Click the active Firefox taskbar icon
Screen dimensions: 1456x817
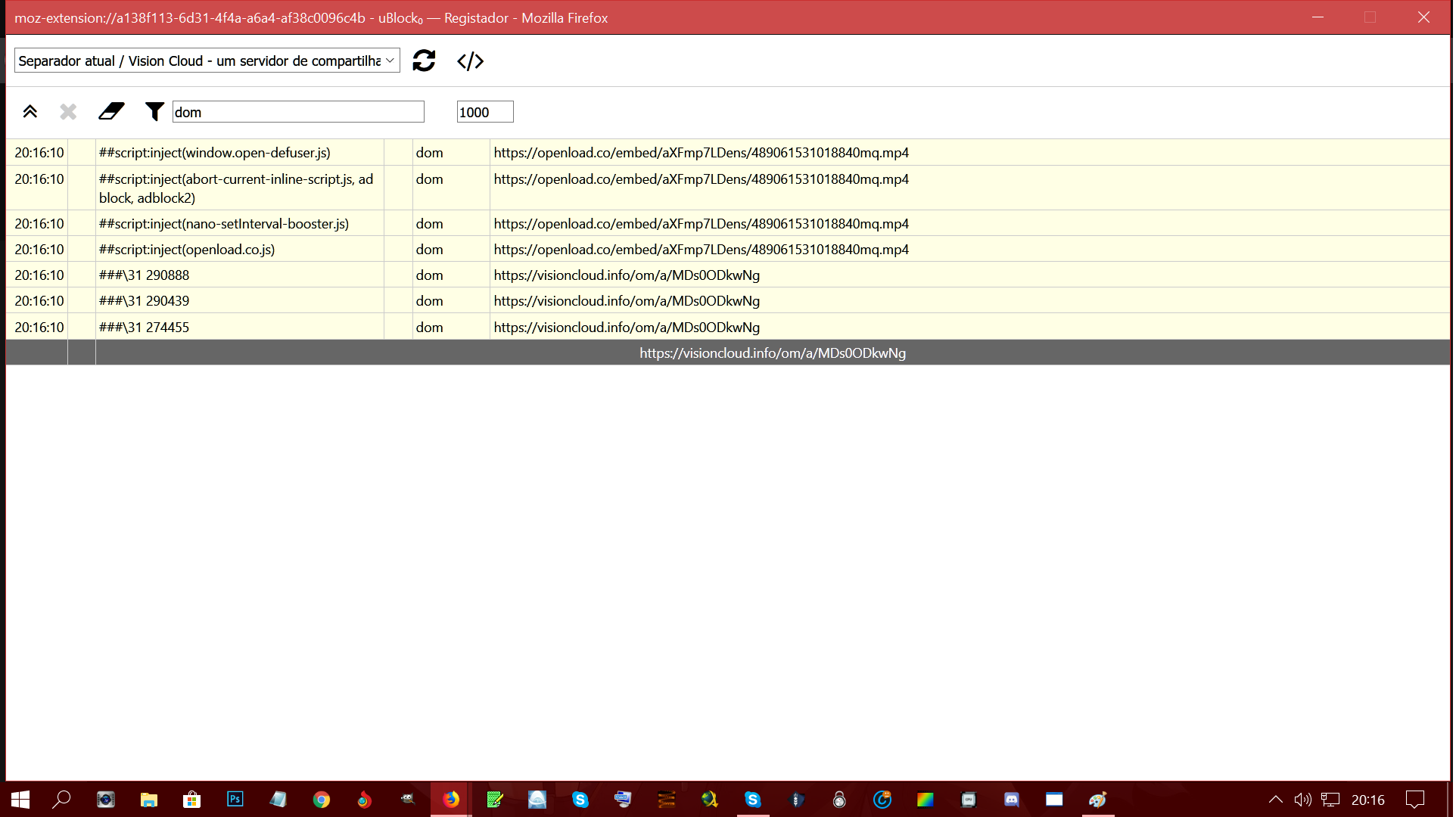pos(452,800)
